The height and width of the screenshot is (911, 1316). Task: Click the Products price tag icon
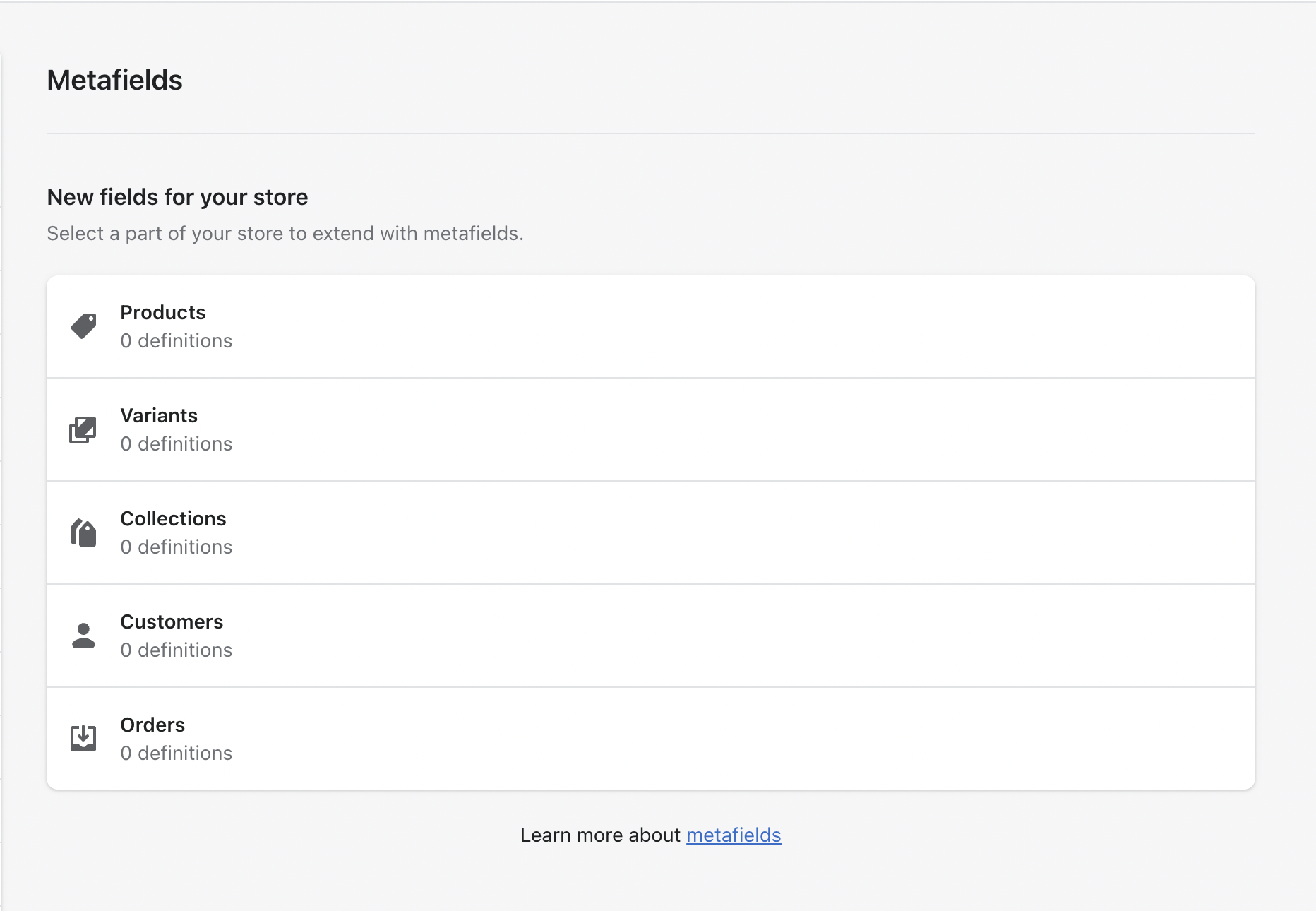point(83,326)
